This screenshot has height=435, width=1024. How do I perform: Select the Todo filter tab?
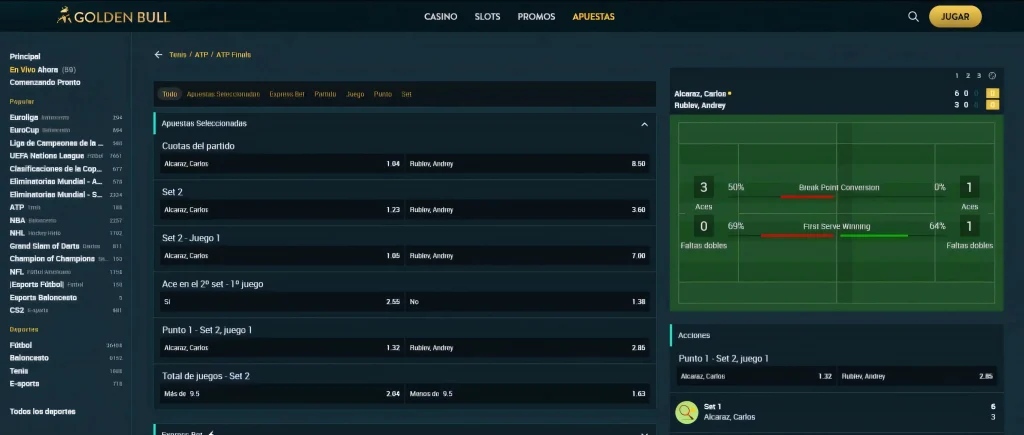pyautogui.click(x=169, y=94)
